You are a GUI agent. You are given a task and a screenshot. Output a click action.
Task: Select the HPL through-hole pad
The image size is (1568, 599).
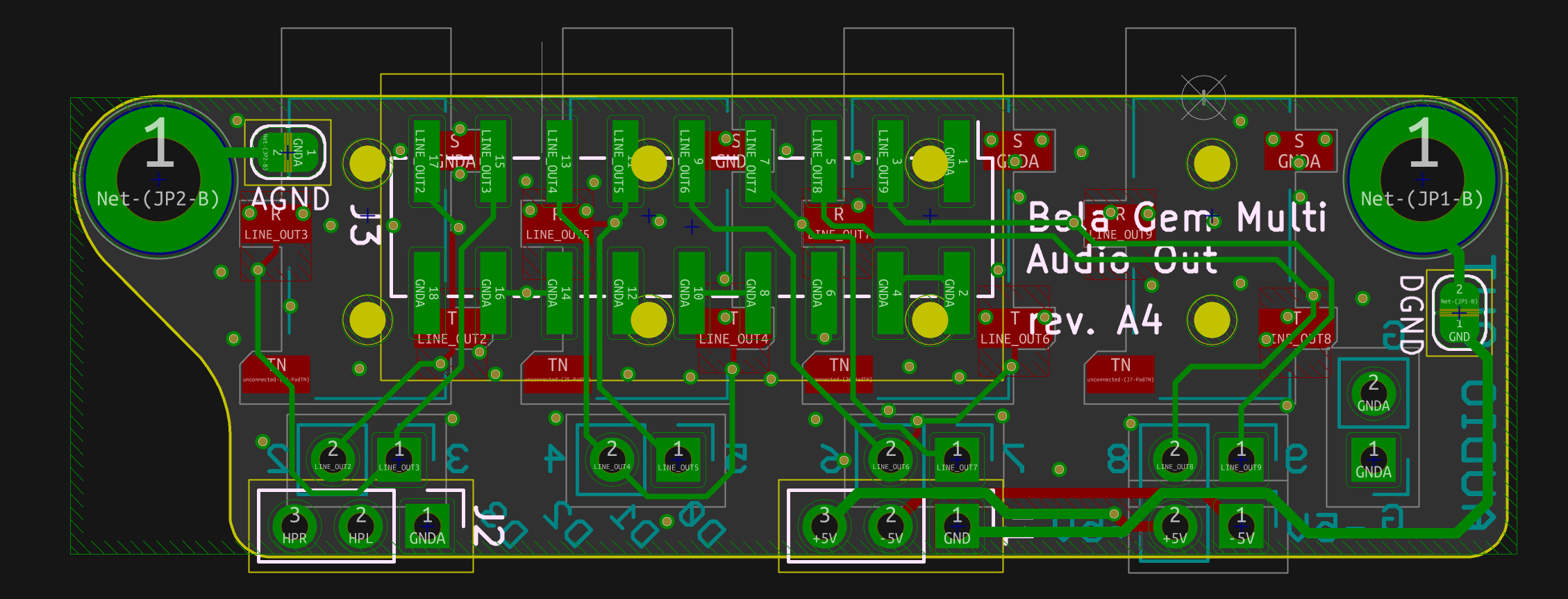click(x=360, y=526)
